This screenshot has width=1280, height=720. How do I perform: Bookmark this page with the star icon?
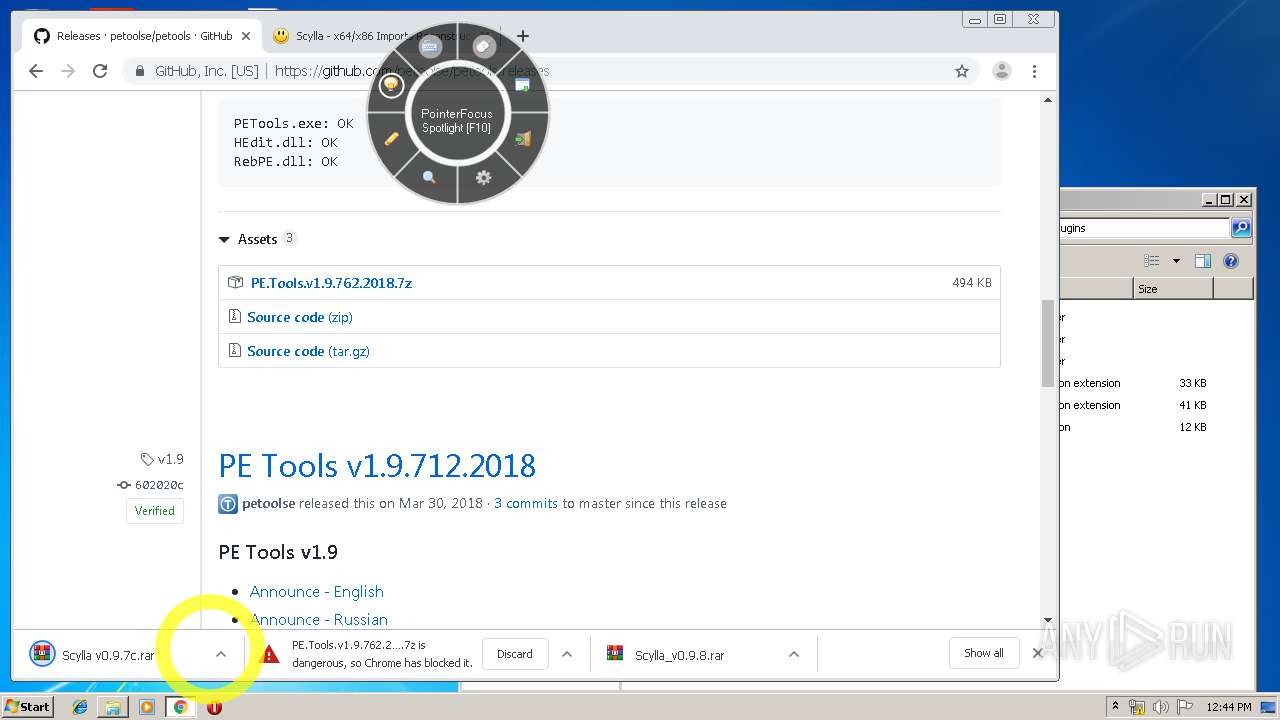pos(962,71)
